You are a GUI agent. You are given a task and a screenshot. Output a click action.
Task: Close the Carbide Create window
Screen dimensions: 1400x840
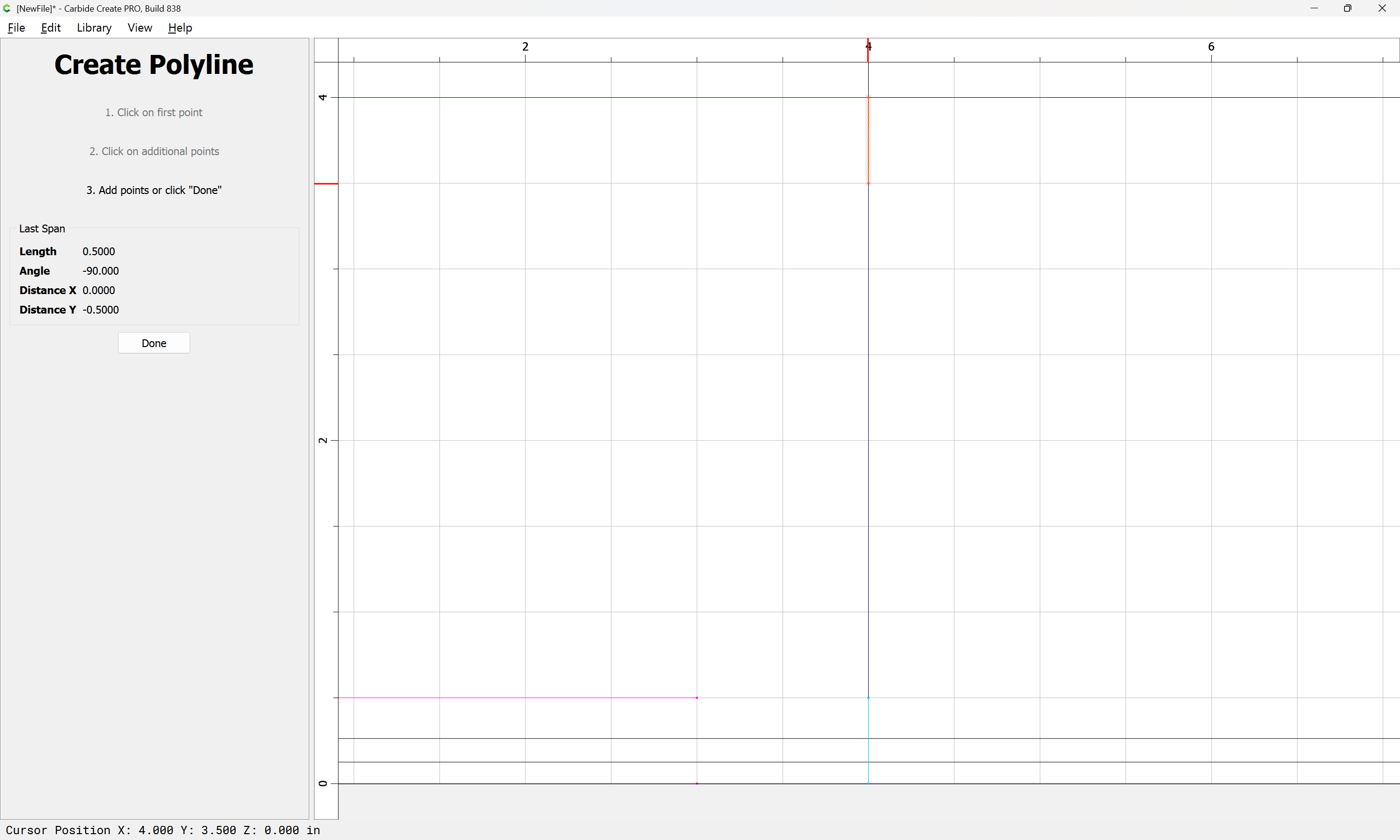[x=1382, y=8]
